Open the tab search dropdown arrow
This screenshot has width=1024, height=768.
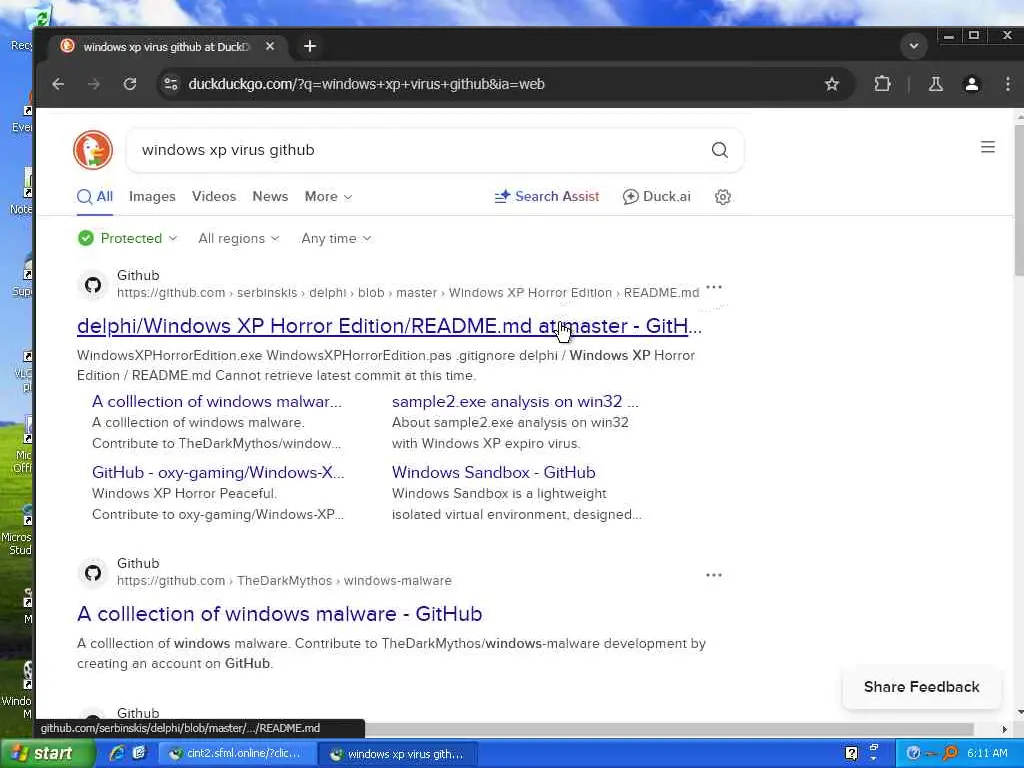914,46
